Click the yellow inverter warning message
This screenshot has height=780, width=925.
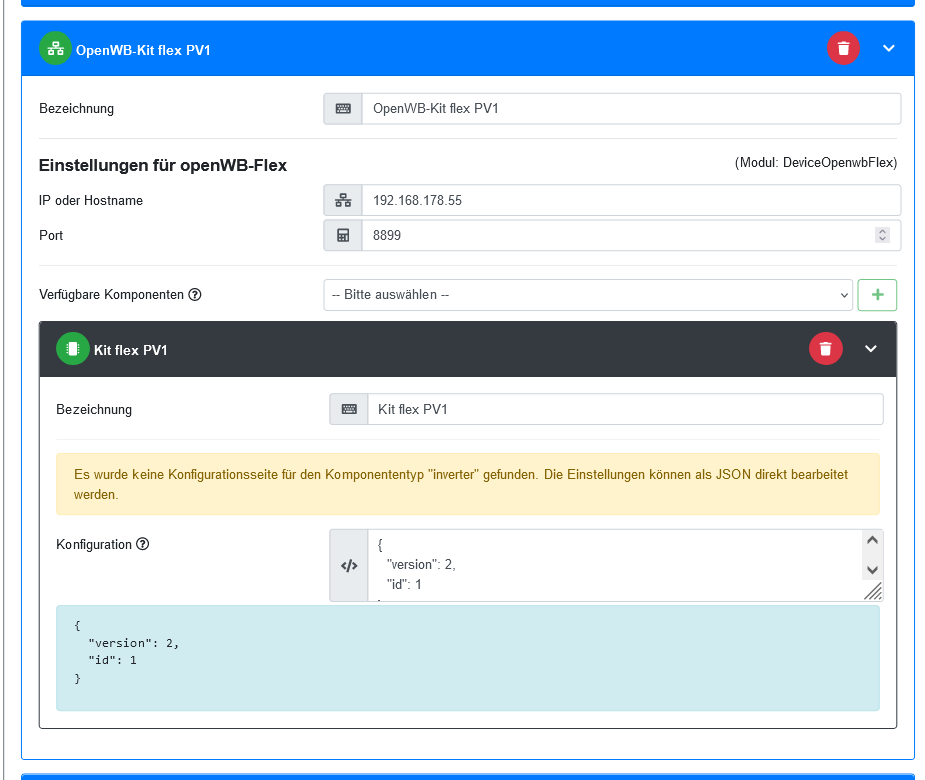tap(468, 484)
